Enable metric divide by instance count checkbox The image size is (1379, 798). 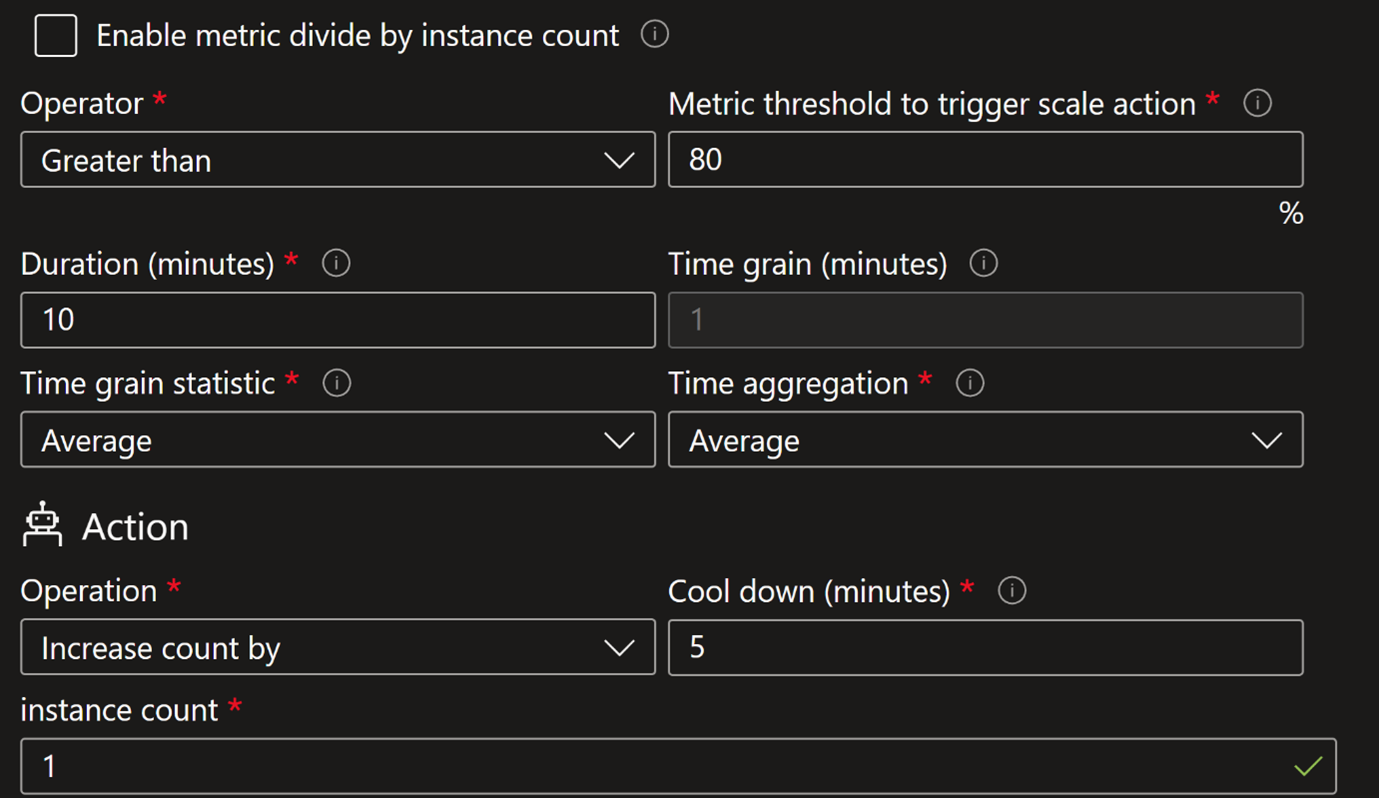pos(56,36)
